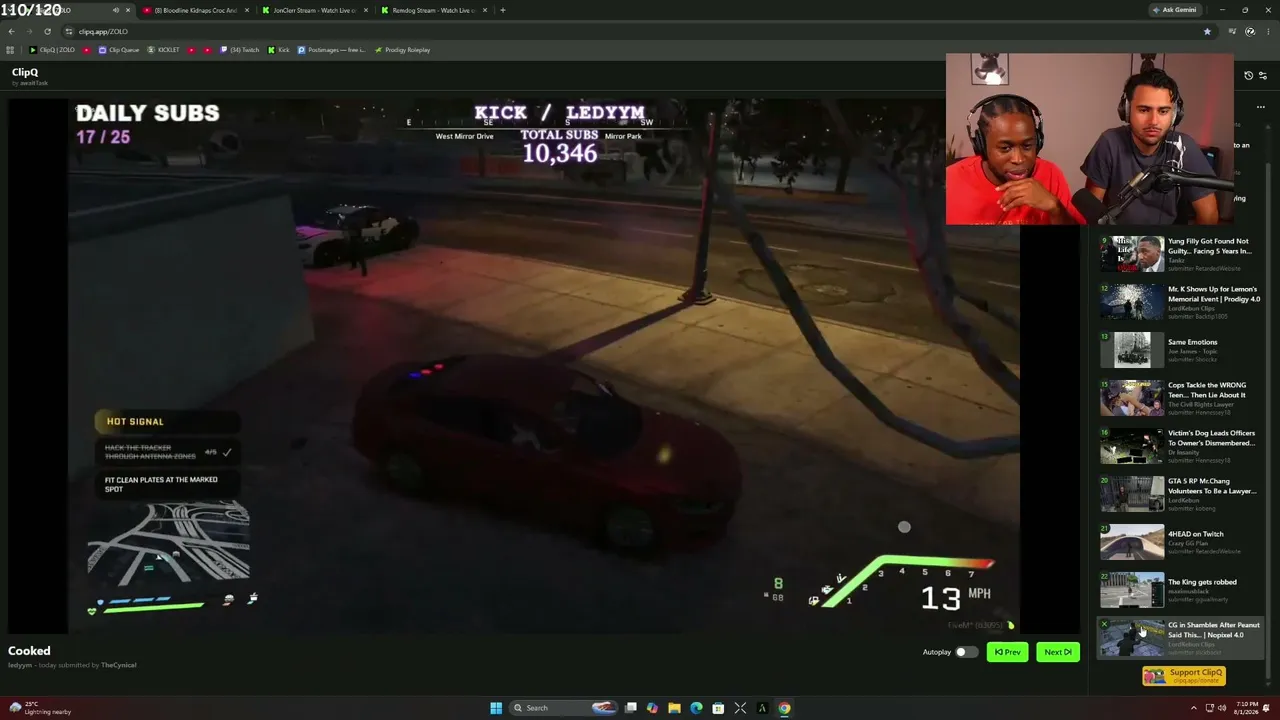Screen dimensions: 1280x720
Task: Click the Support ClipQ donate button
Action: (1184, 675)
